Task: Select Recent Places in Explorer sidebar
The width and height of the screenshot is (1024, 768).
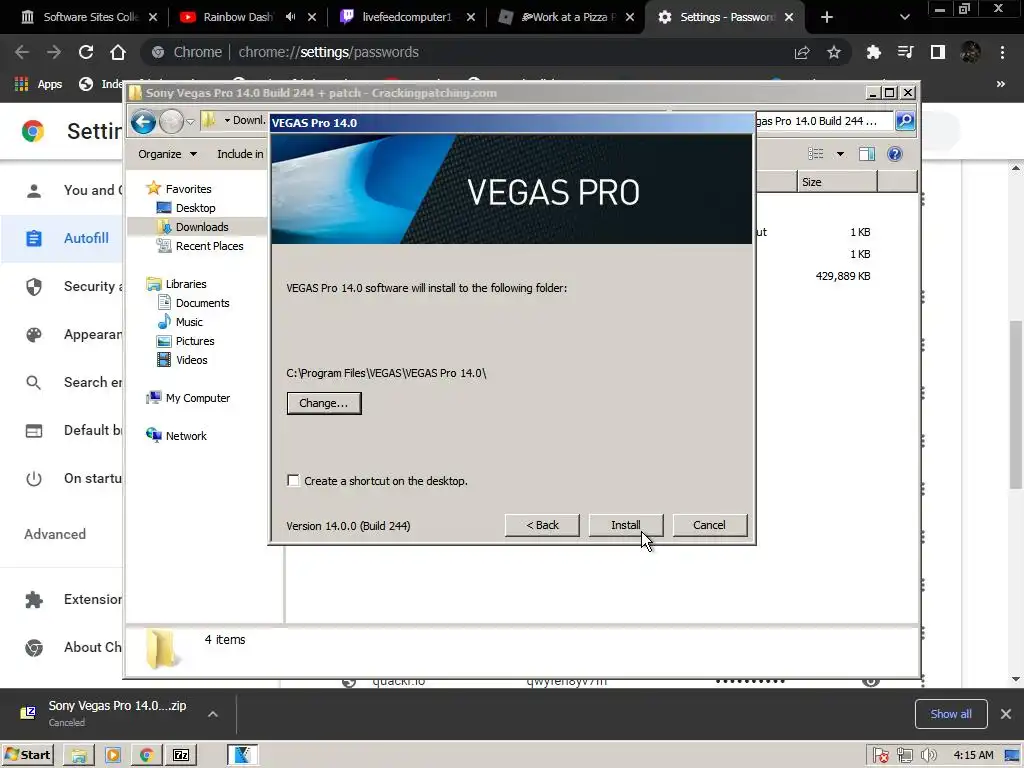Action: pyautogui.click(x=209, y=246)
